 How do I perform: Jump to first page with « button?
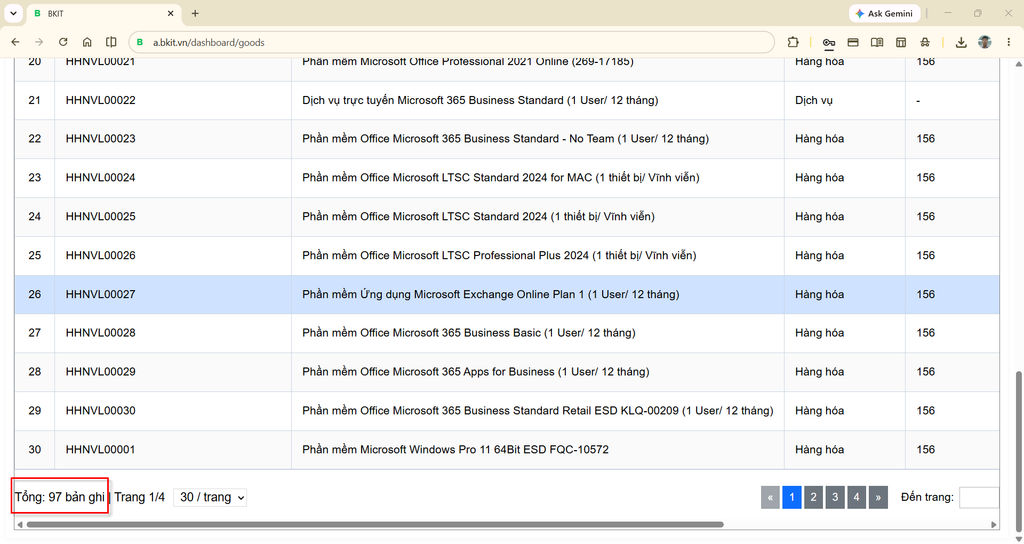point(770,497)
